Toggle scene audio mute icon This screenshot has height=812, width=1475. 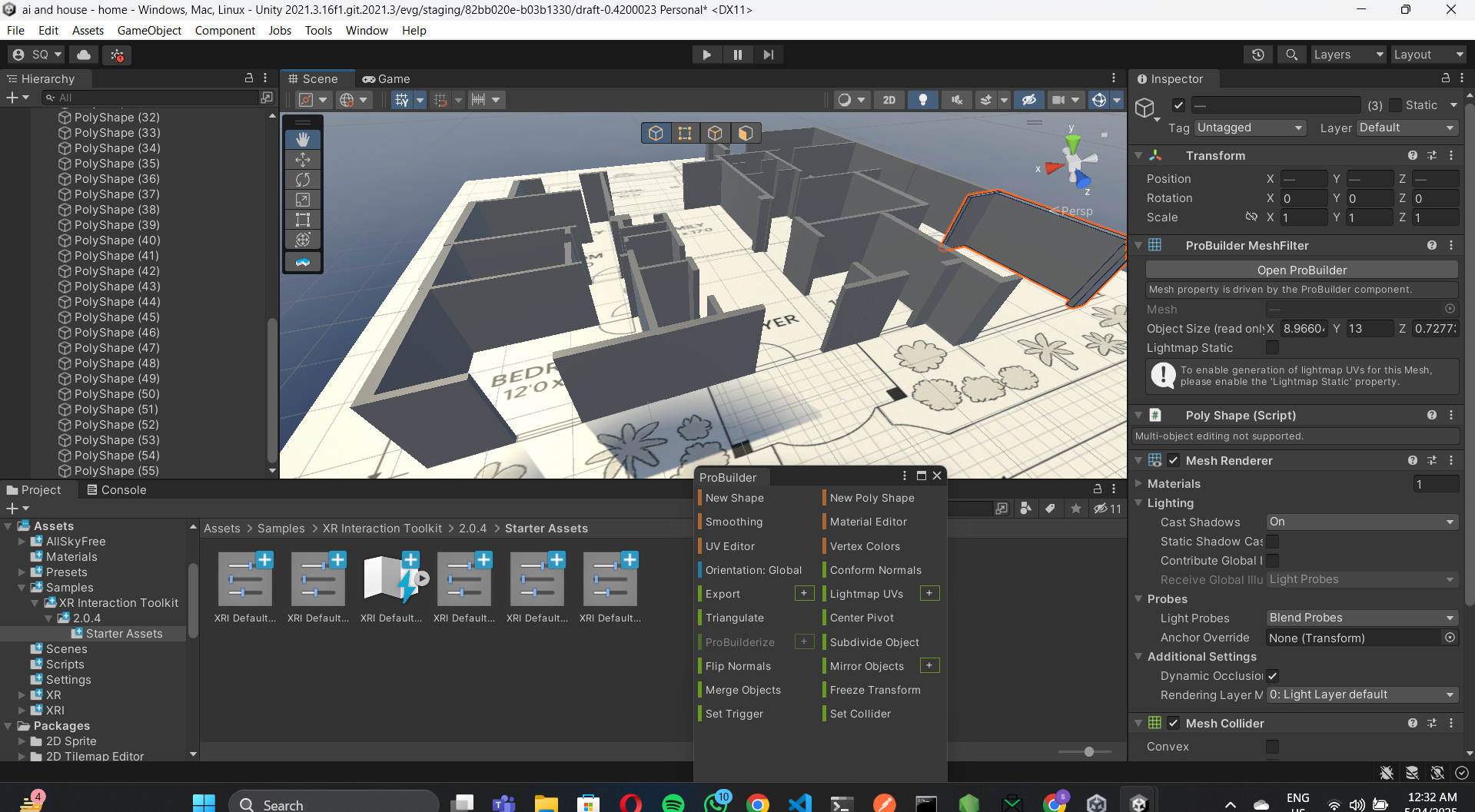click(956, 100)
